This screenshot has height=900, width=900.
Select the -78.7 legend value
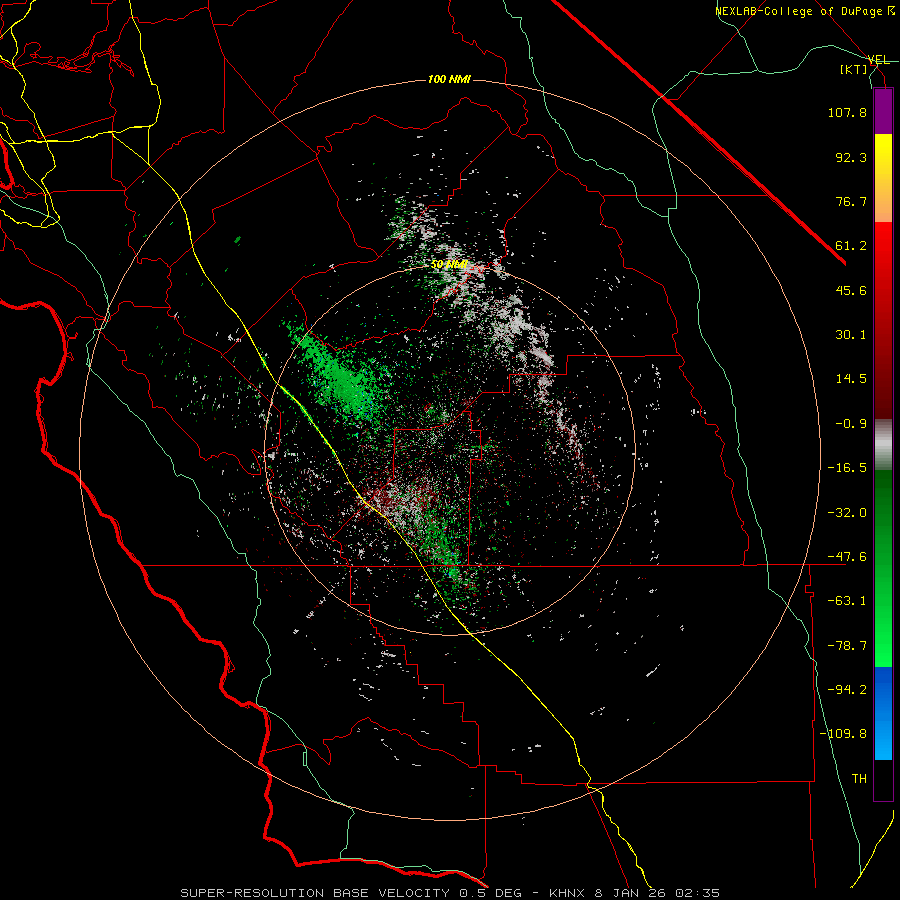pos(847,646)
